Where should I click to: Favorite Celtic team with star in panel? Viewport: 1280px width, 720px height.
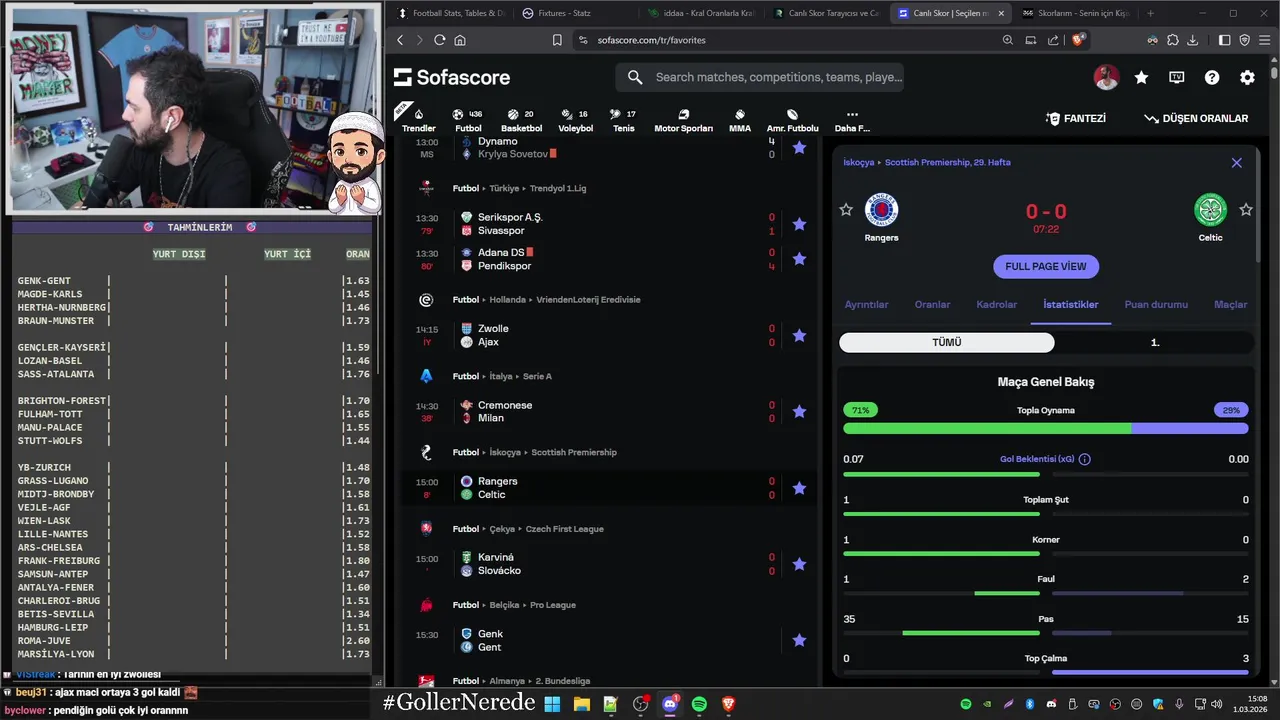[x=1246, y=209]
